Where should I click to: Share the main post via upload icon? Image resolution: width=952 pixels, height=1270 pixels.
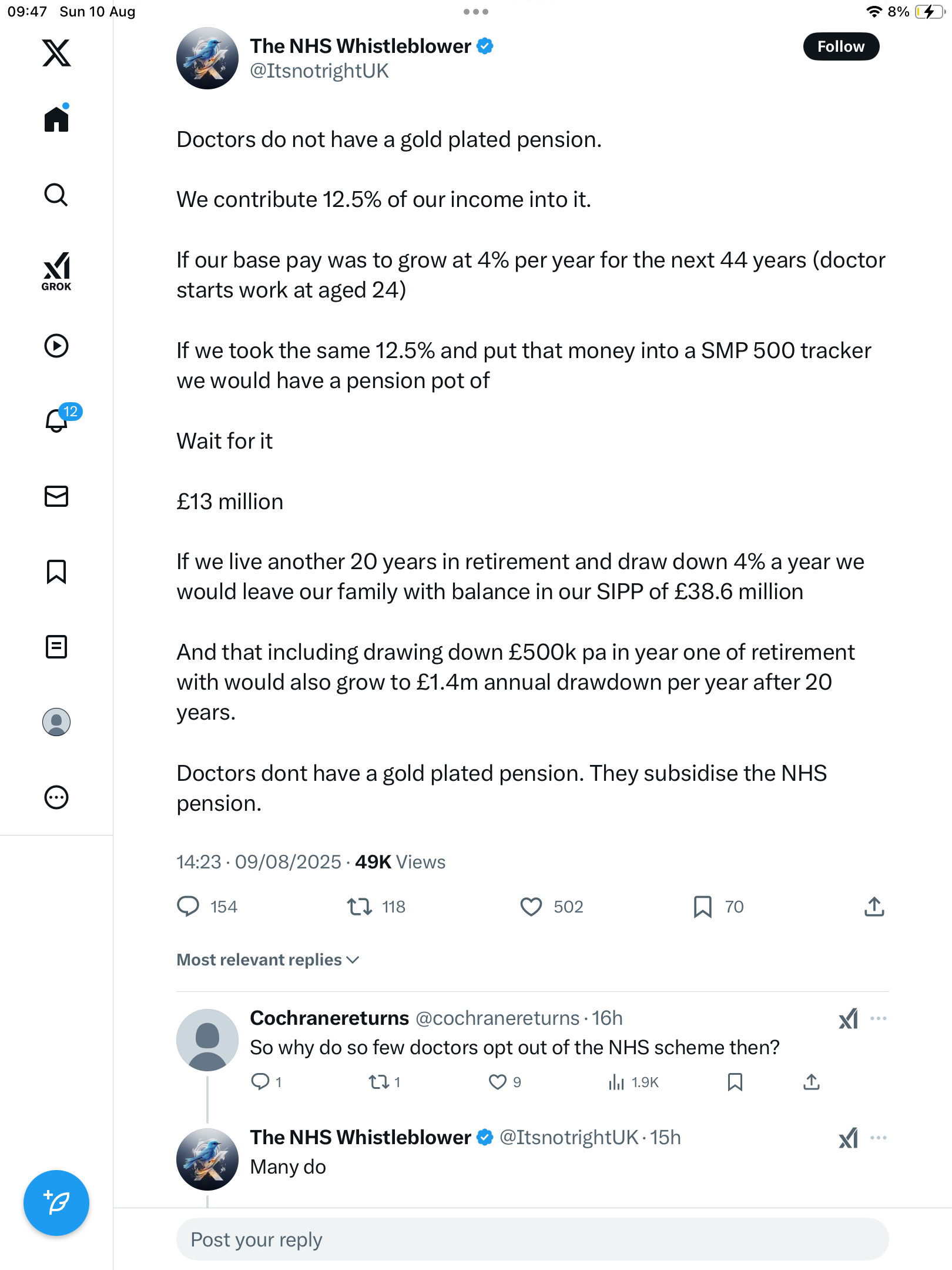874,907
